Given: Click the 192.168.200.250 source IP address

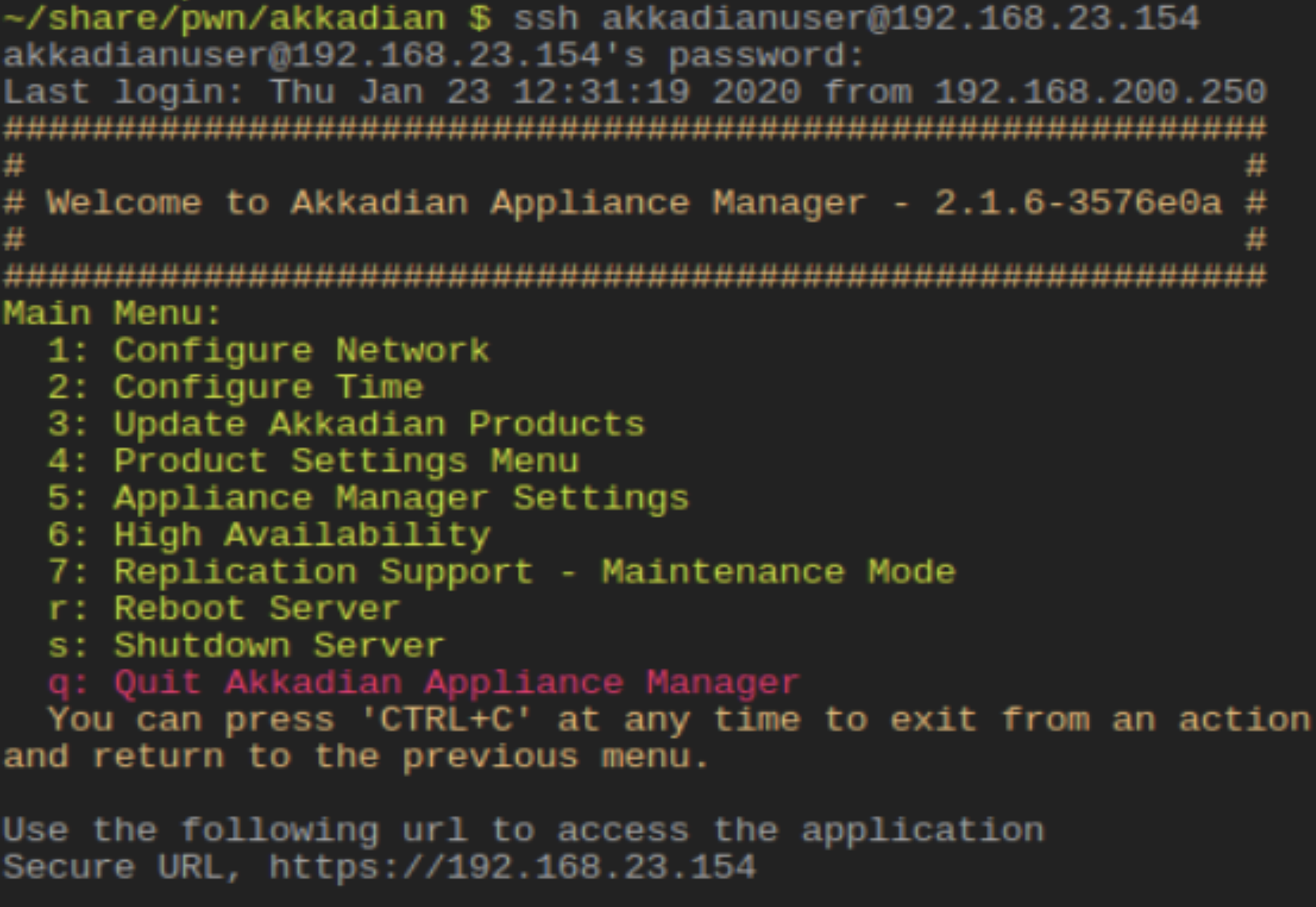Looking at the screenshot, I should [1100, 92].
